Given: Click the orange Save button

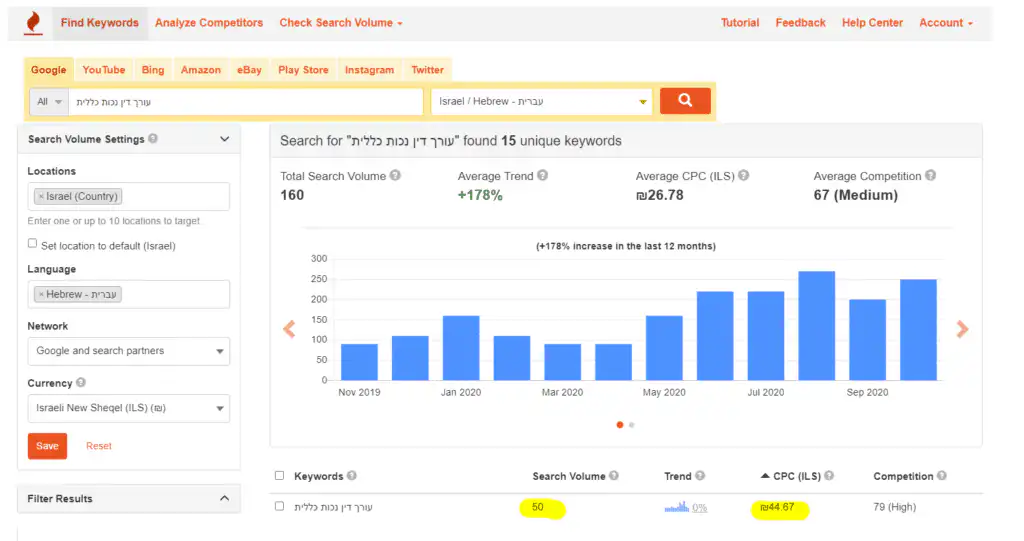Looking at the screenshot, I should (x=47, y=446).
